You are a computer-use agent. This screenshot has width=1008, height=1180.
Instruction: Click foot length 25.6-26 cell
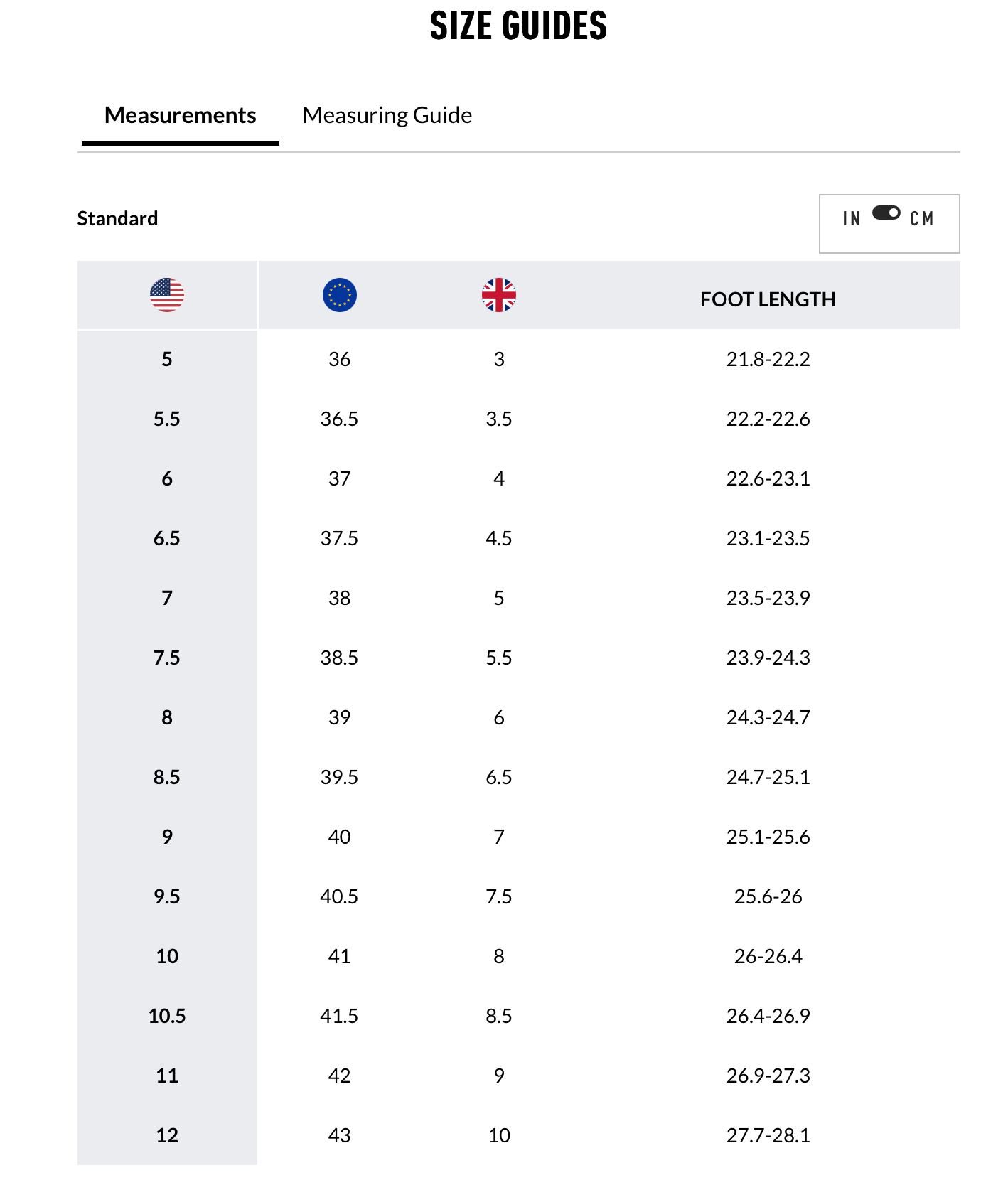click(x=768, y=896)
